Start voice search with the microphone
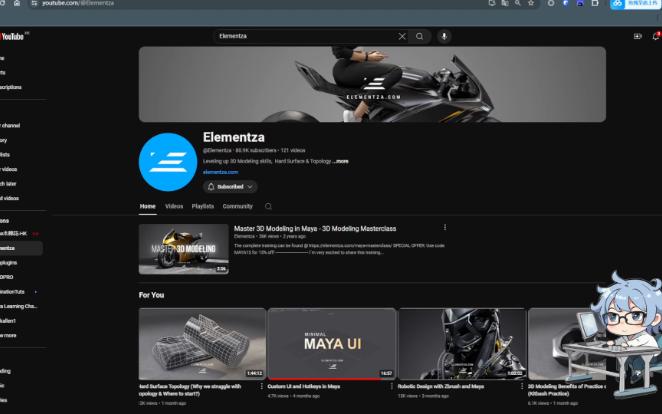The height and width of the screenshot is (414, 662). click(x=444, y=36)
